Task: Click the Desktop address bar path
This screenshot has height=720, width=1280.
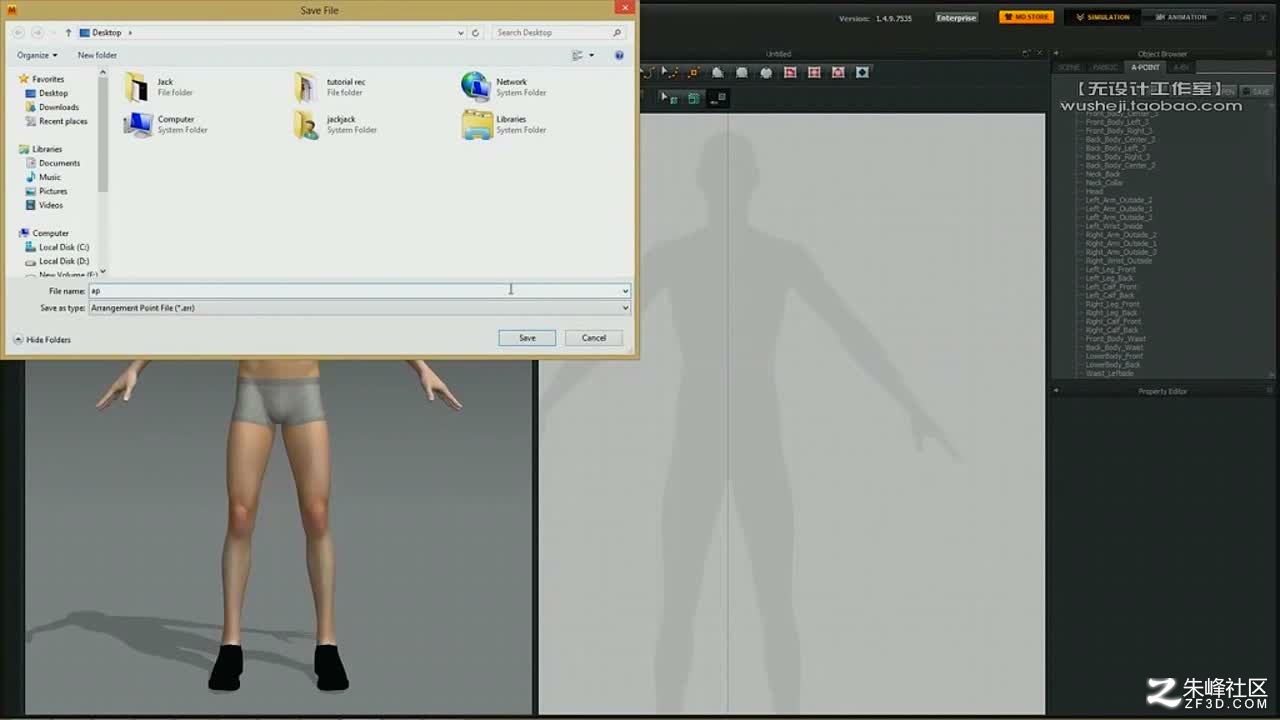Action: (106, 33)
